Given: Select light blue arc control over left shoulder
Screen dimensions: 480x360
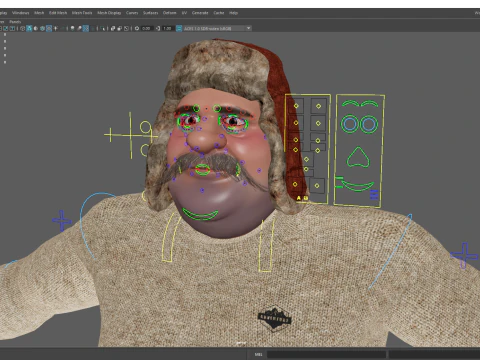Looking at the screenshot, I should pos(97,225).
